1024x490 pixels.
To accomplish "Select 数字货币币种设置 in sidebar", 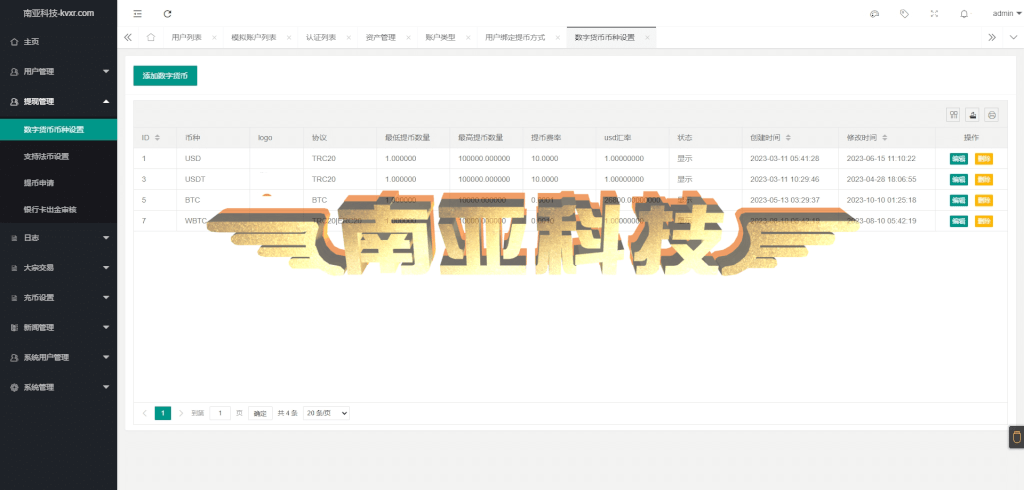I will [58, 129].
